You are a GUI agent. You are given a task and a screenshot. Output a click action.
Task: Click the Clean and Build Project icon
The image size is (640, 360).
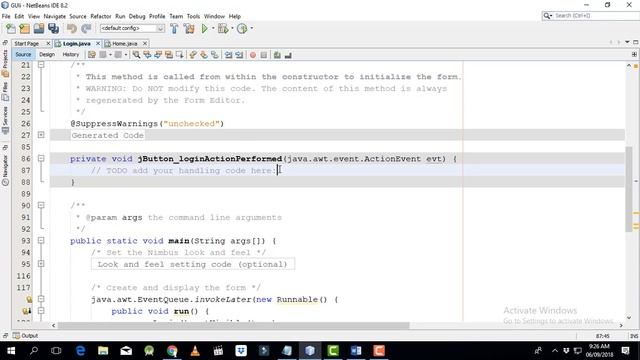(189, 29)
